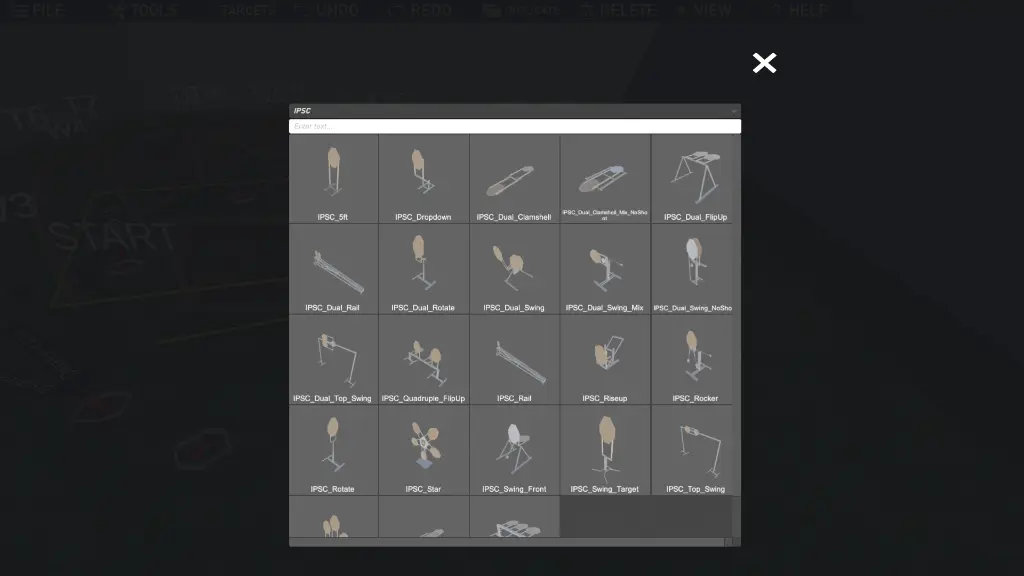Select the IPSC_Top_Swing target
Image resolution: width=1024 pixels, height=576 pixels.
[x=696, y=451]
